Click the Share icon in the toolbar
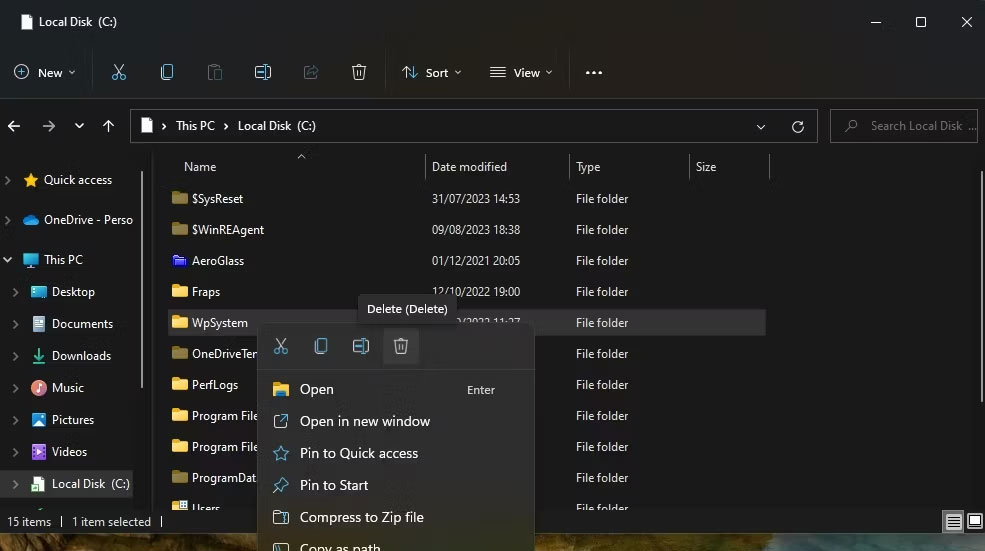The height and width of the screenshot is (551, 985). [x=311, y=72]
